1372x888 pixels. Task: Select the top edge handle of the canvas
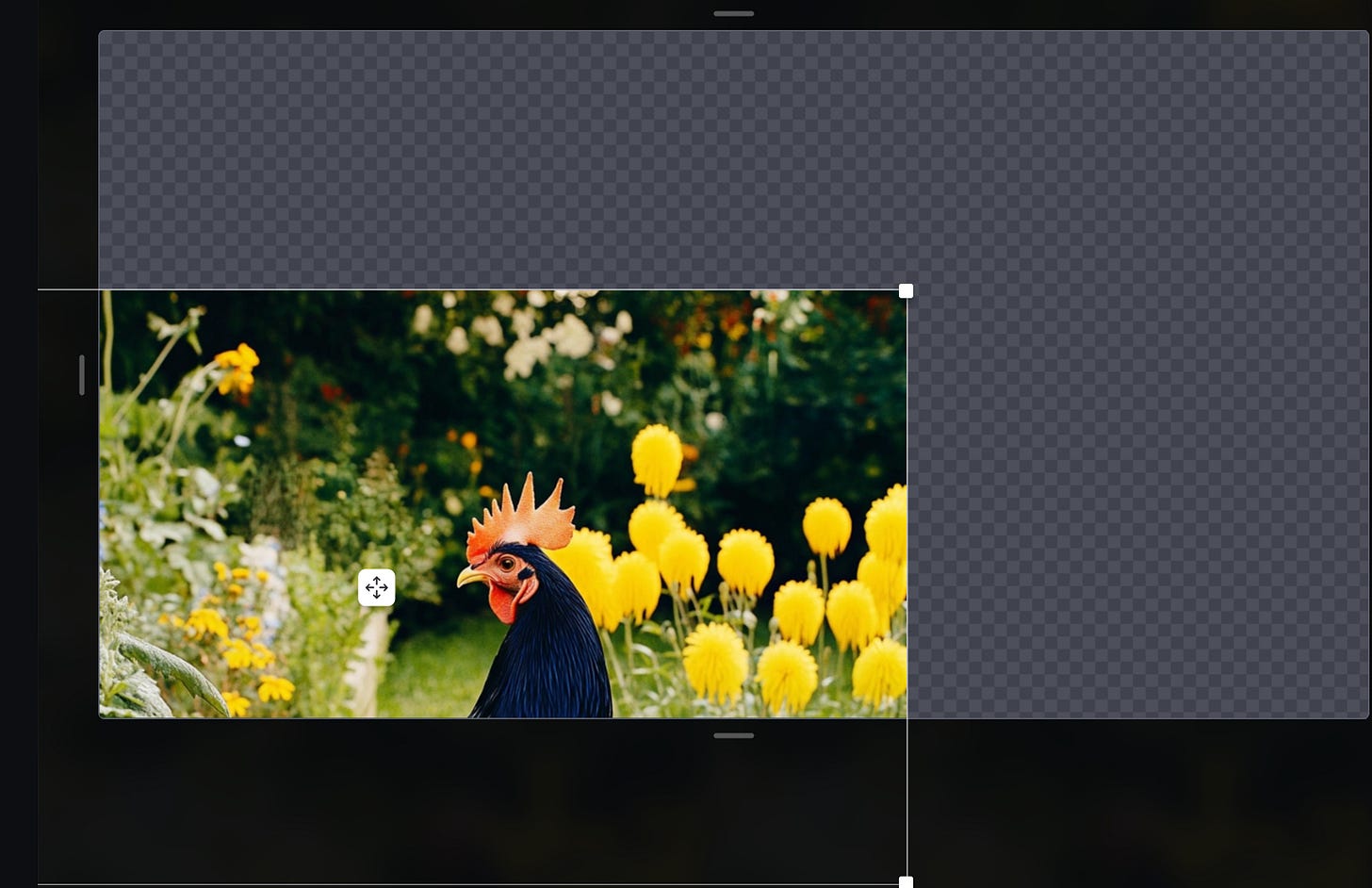pos(733,14)
